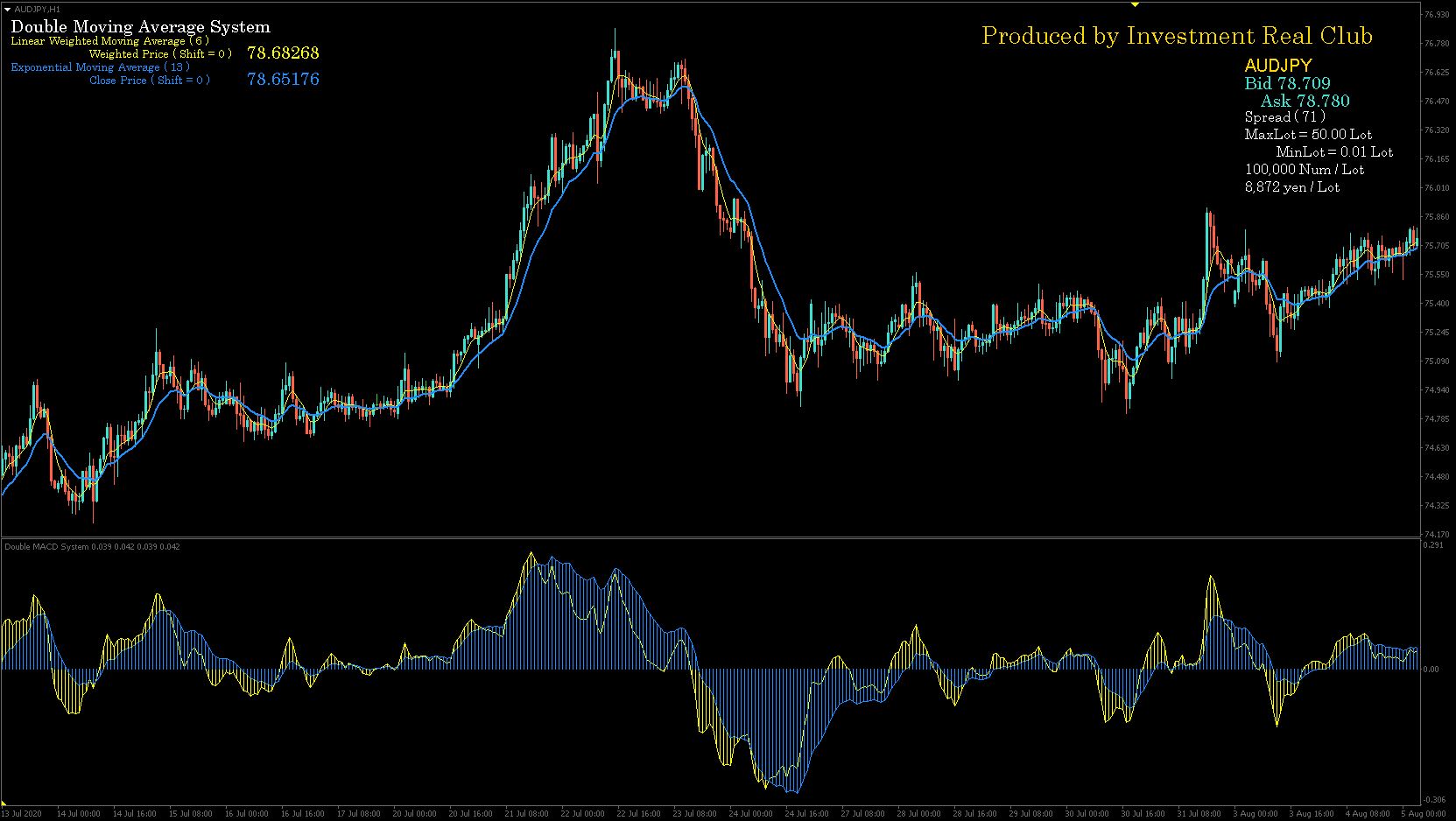This screenshot has width=1456, height=821.
Task: Click the 74.785 price scale label
Action: point(1436,419)
